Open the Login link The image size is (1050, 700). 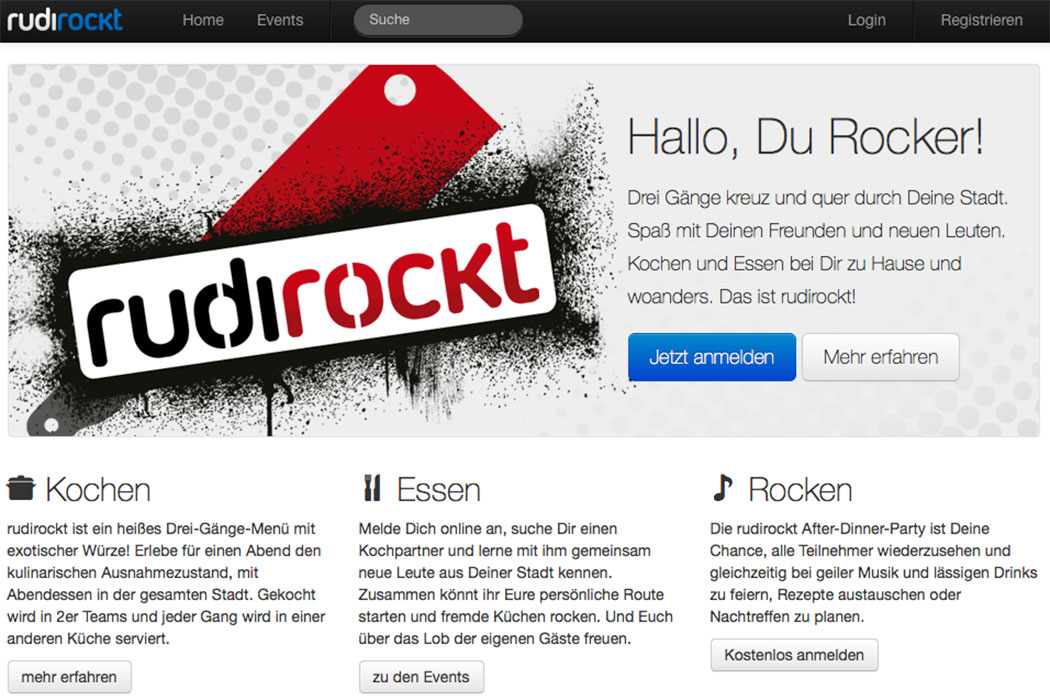coord(867,20)
